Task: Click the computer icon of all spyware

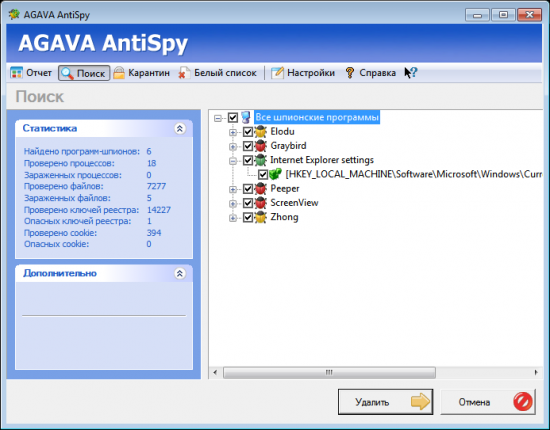Action: point(247,117)
